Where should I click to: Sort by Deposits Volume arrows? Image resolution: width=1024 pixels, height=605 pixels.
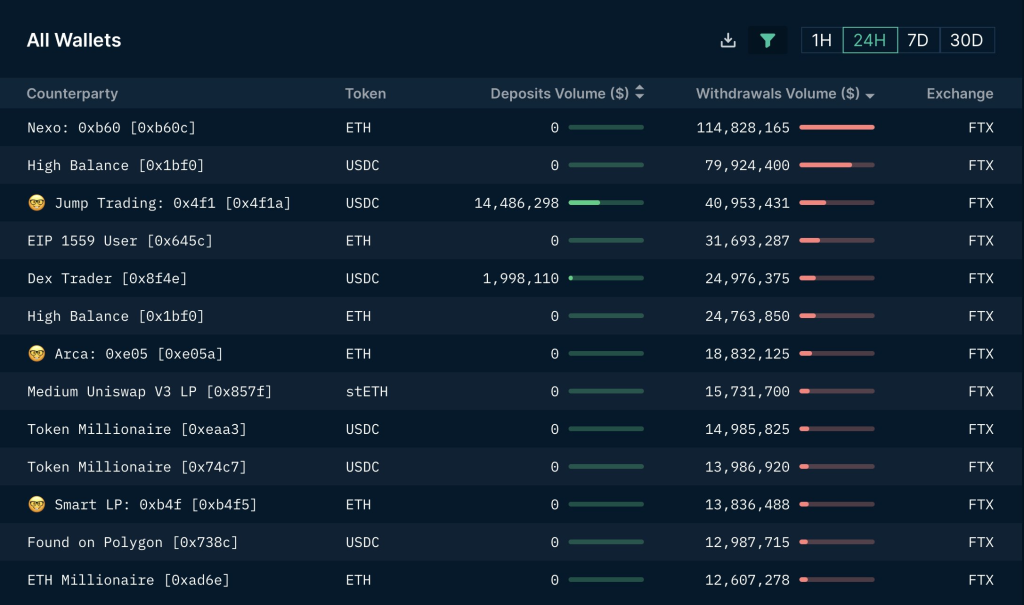[639, 93]
